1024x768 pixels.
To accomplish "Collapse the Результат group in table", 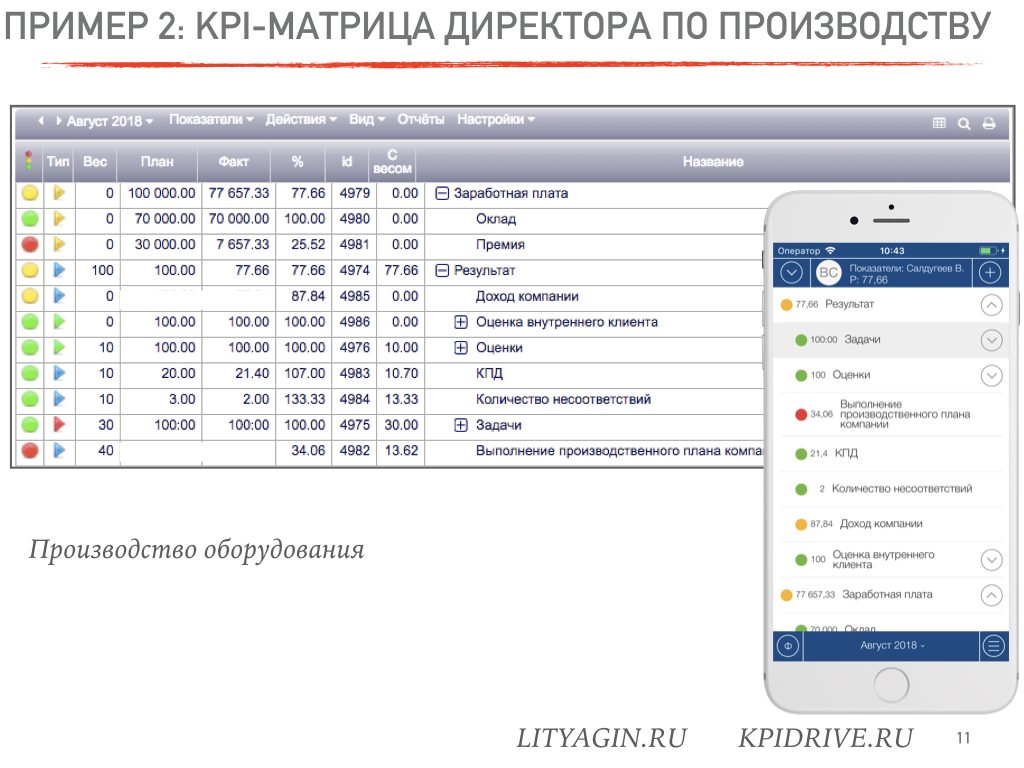I will (442, 270).
